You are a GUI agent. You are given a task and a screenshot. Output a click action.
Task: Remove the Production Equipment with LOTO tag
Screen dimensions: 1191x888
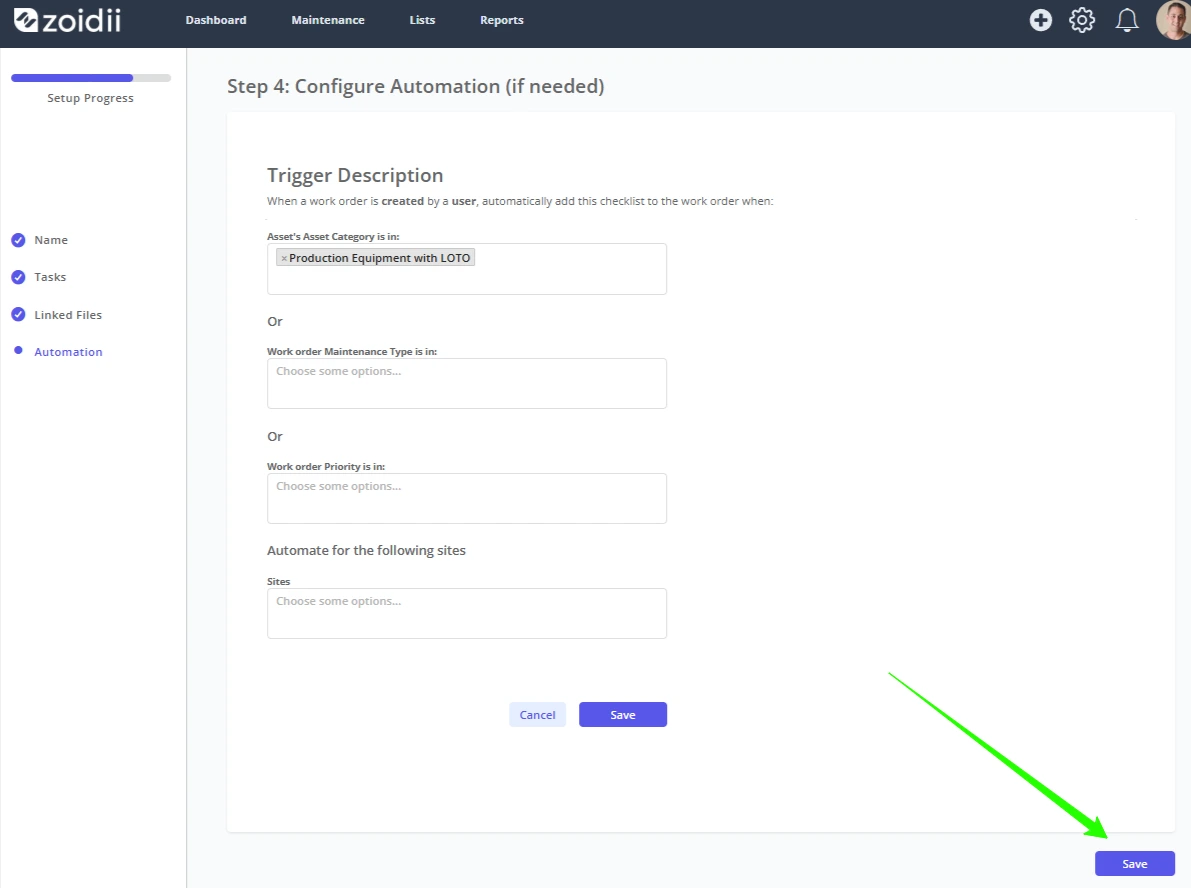click(284, 258)
